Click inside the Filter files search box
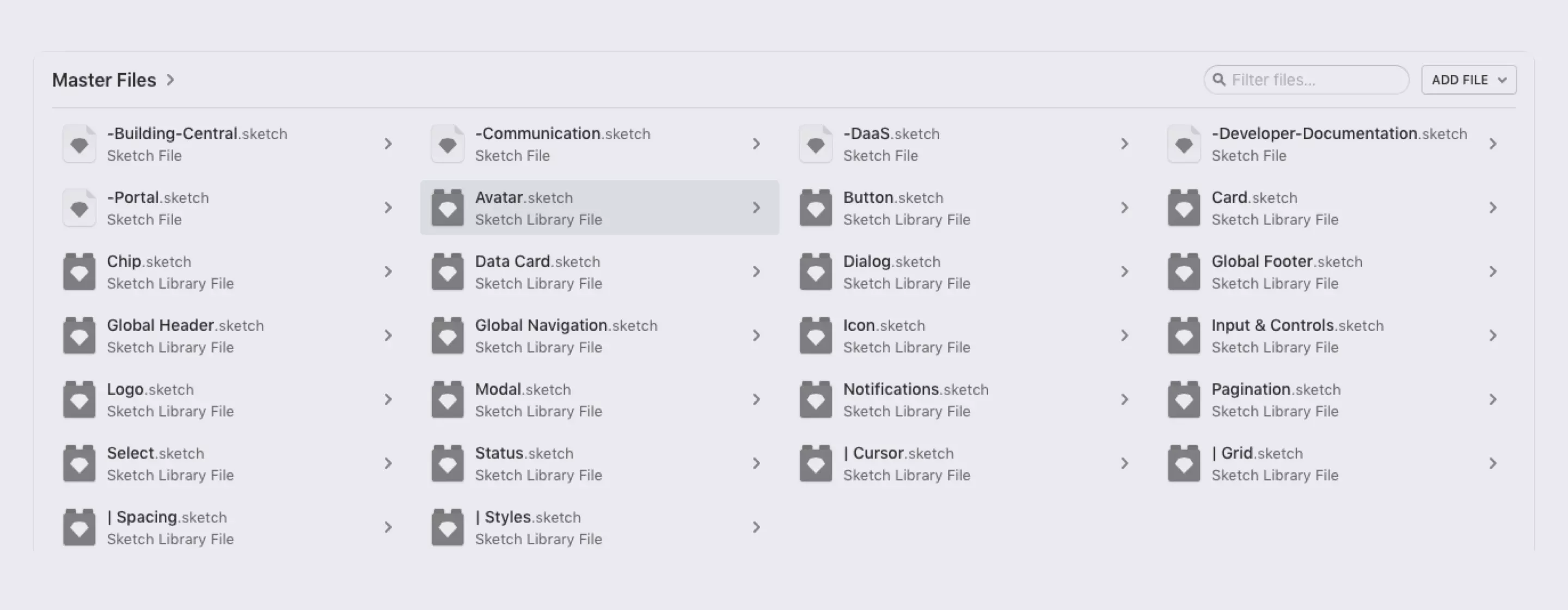This screenshot has width=1568, height=610. [1305, 79]
